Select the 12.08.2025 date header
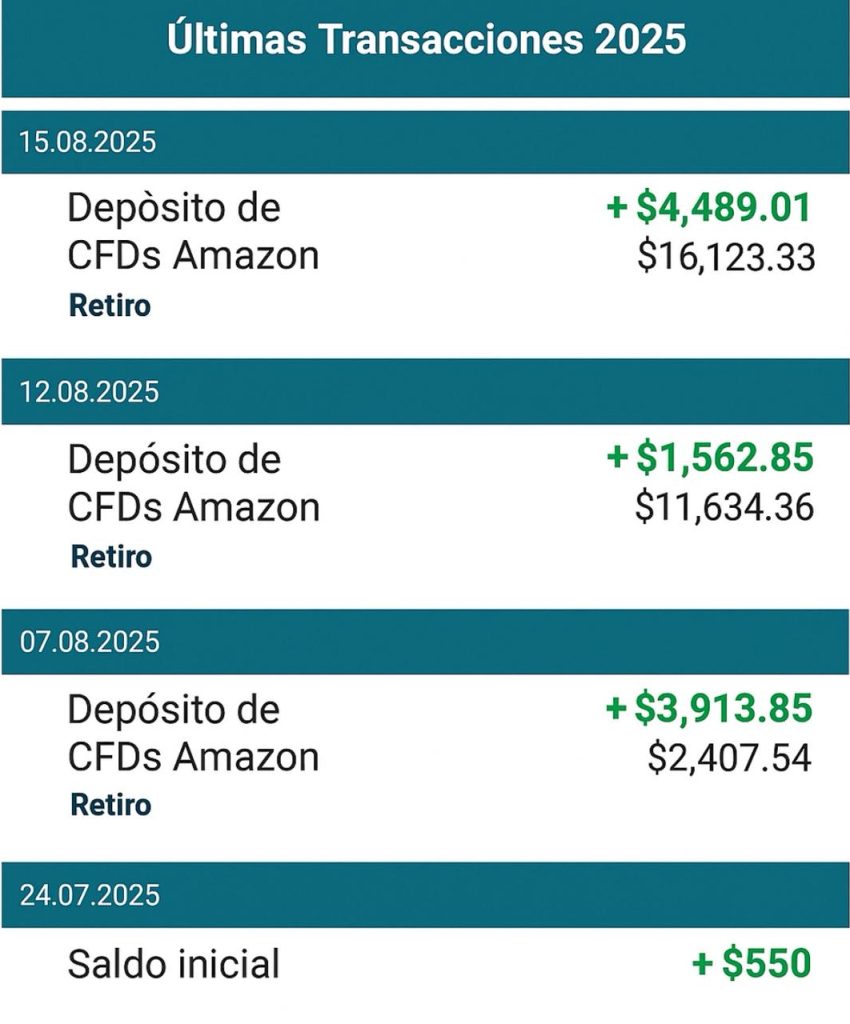 89,391
